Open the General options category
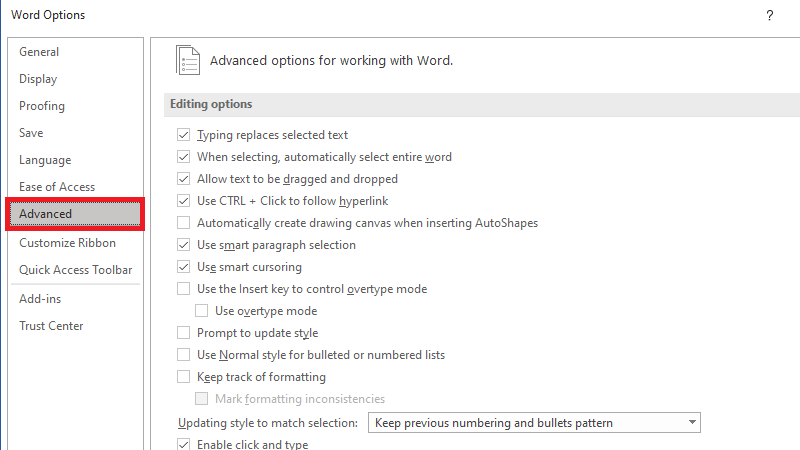800x450 pixels. (39, 52)
